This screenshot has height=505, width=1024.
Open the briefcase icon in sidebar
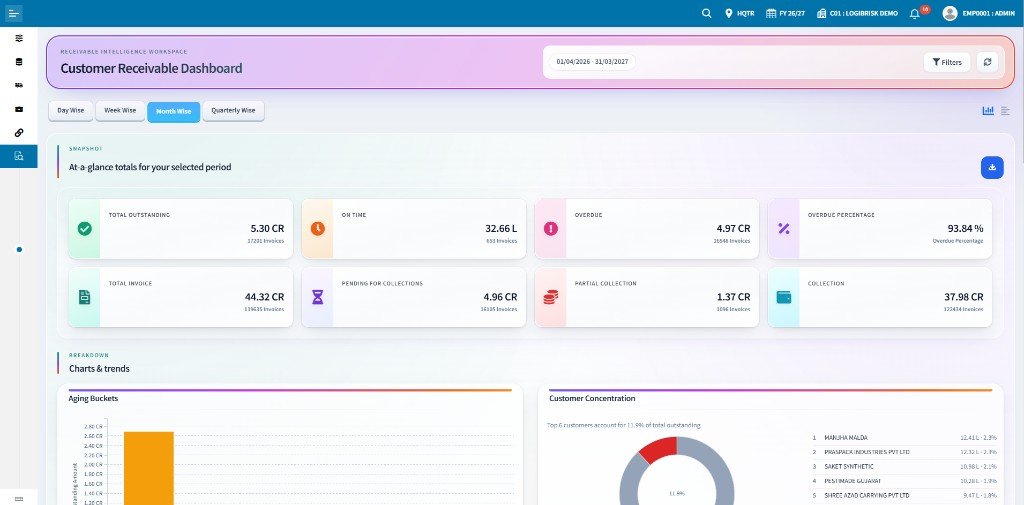(19, 109)
